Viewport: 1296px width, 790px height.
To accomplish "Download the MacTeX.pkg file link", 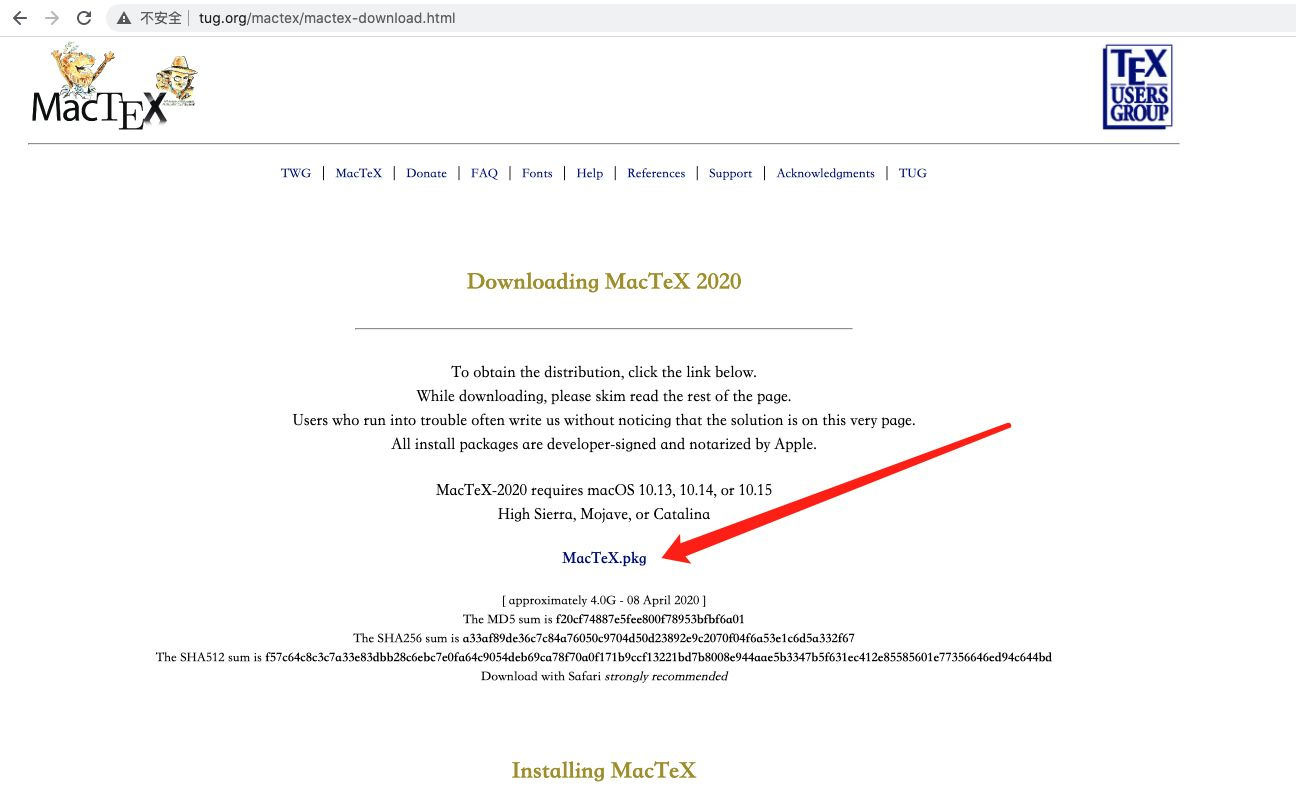I will 604,558.
